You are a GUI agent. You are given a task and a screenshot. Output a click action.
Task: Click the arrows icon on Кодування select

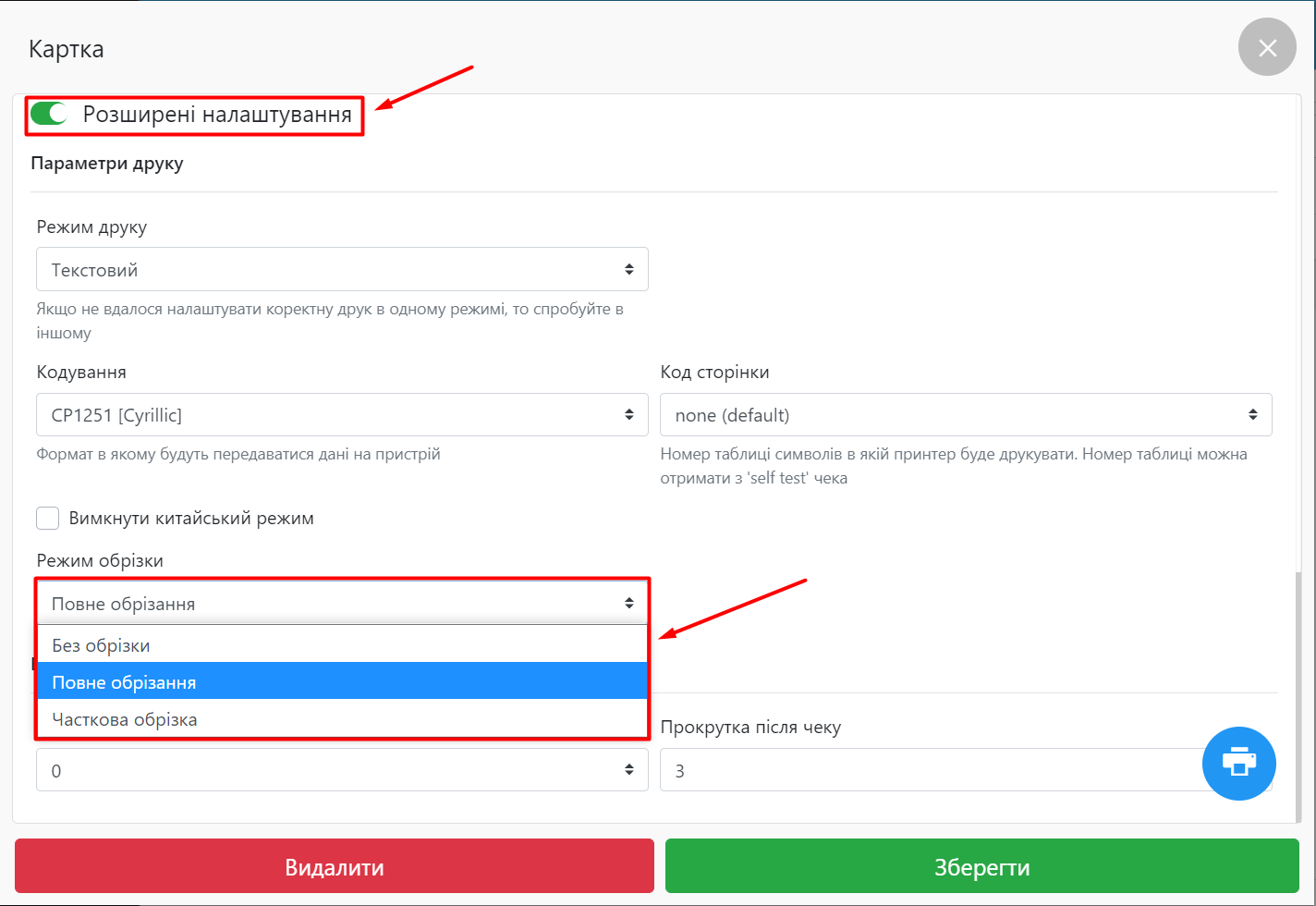point(628,415)
